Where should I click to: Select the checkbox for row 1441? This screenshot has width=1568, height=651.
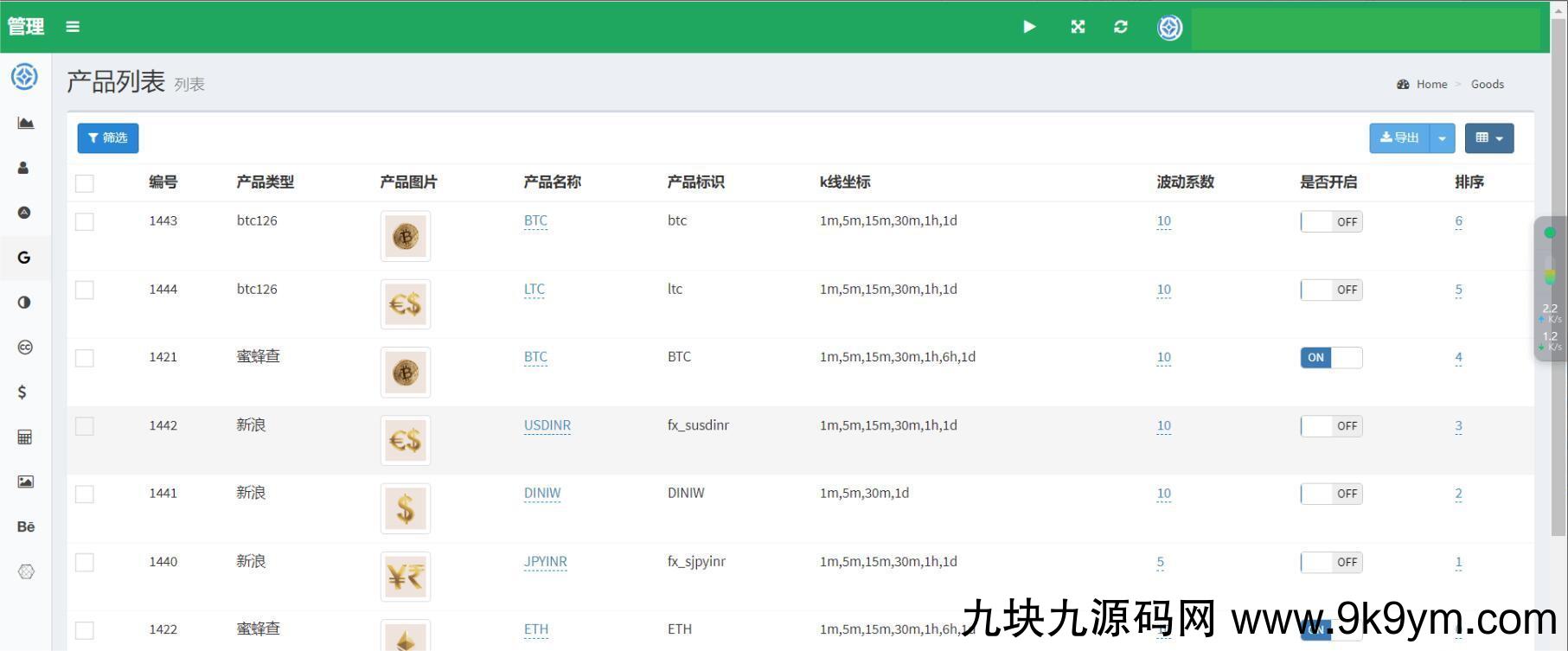tap(85, 494)
